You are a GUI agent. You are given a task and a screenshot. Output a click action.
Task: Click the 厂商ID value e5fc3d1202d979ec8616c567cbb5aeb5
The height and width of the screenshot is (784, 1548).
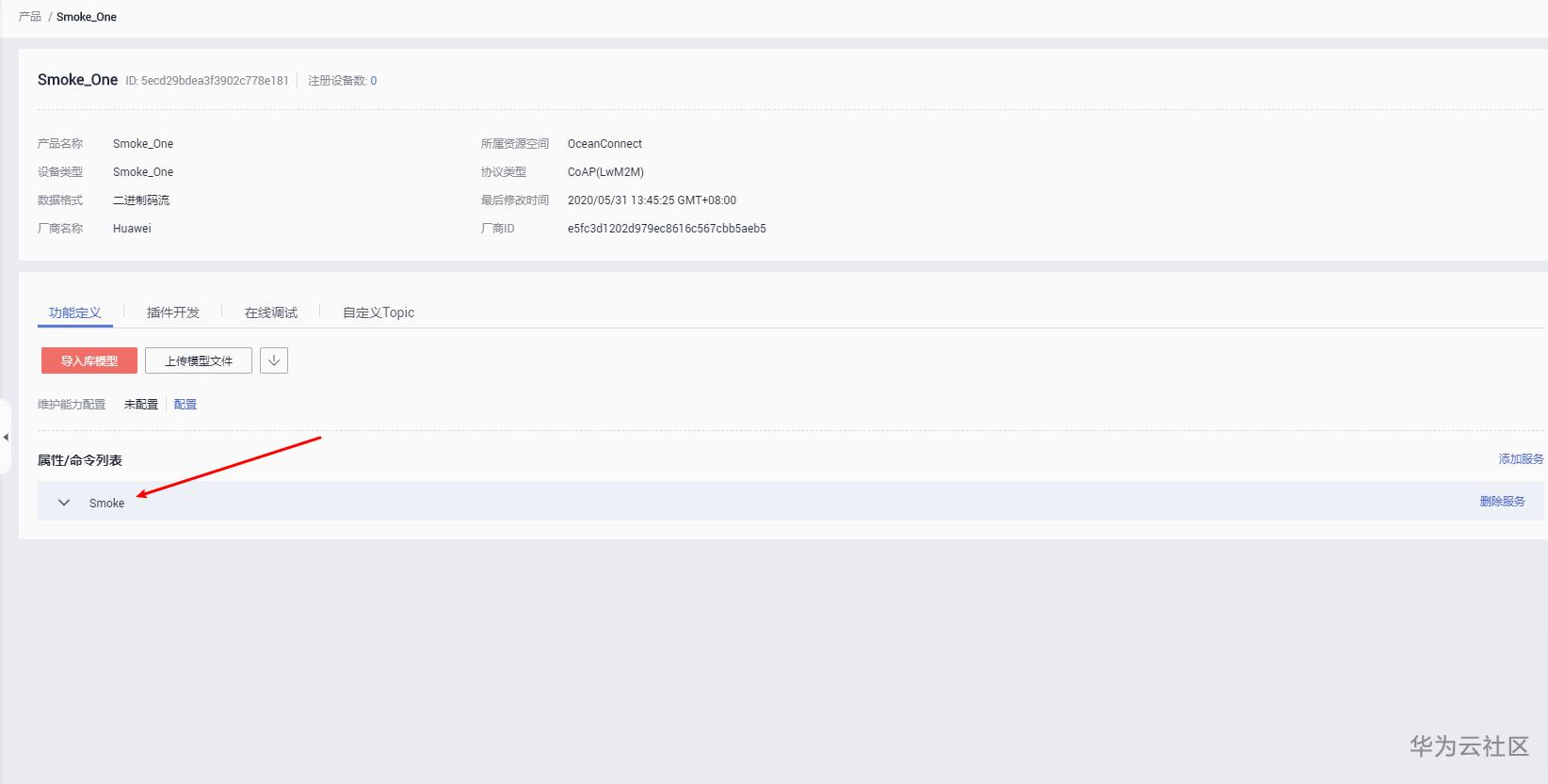click(x=667, y=229)
